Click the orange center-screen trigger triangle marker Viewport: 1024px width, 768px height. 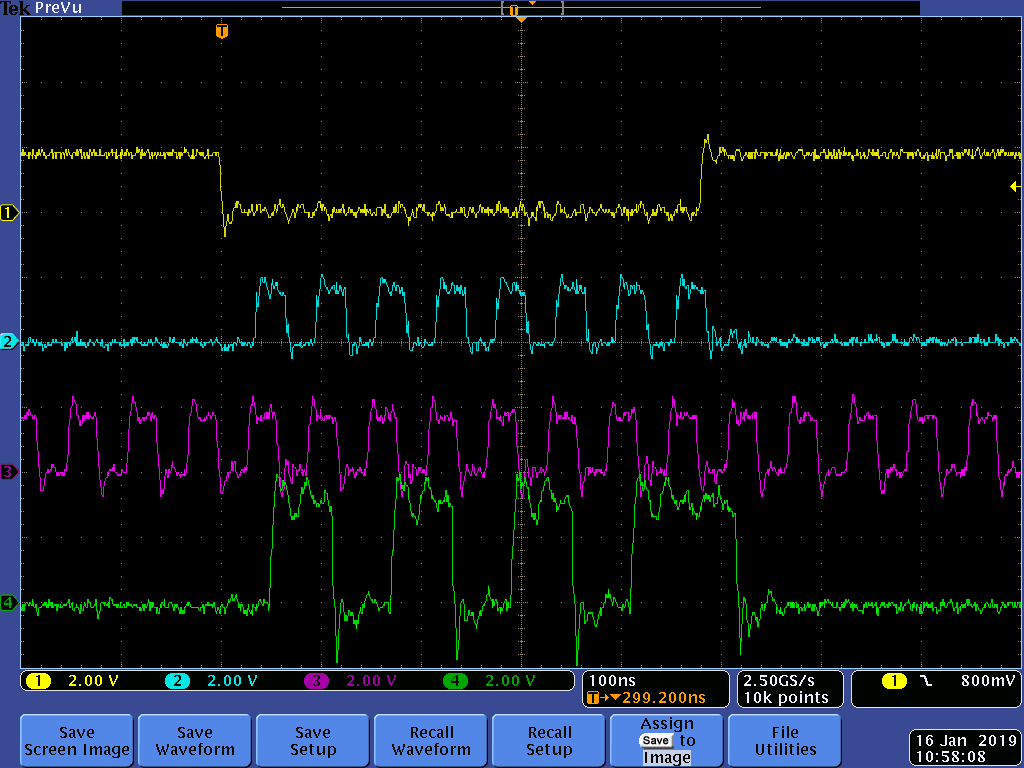coord(521,20)
